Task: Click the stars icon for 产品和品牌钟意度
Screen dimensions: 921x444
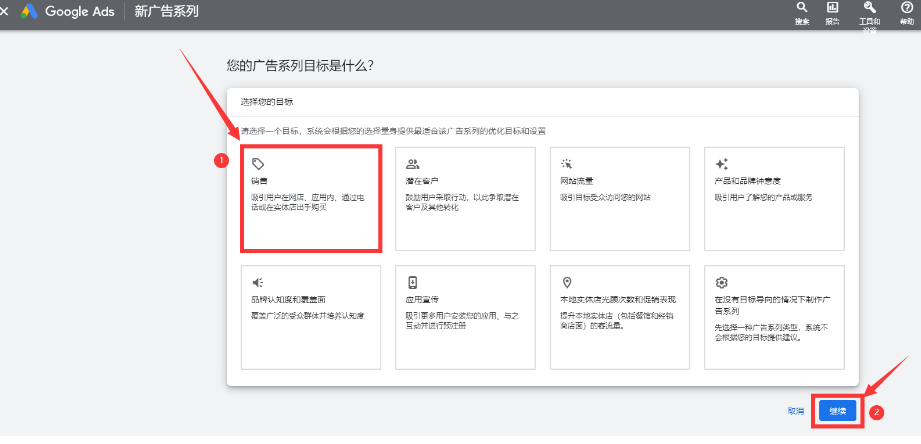Action: click(721, 163)
